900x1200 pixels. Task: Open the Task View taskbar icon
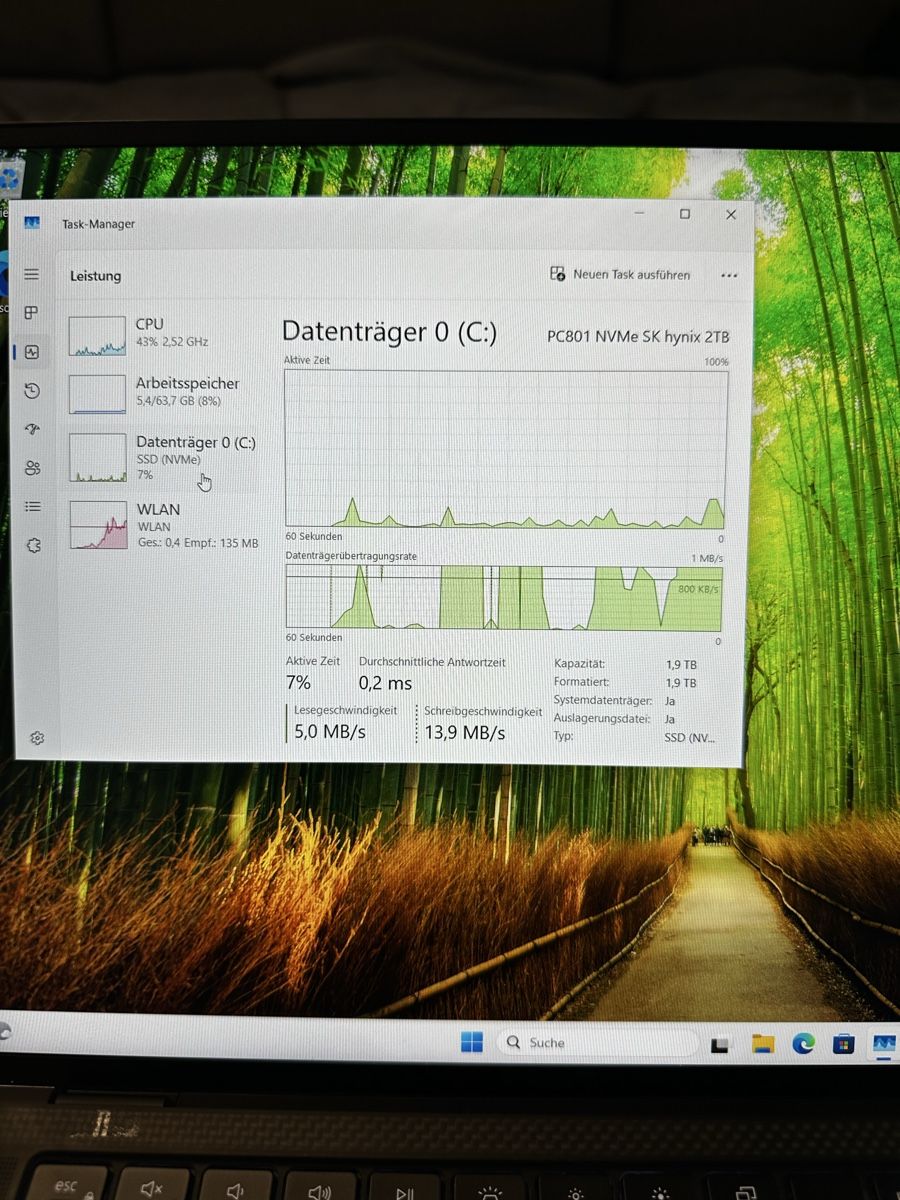tap(719, 1045)
